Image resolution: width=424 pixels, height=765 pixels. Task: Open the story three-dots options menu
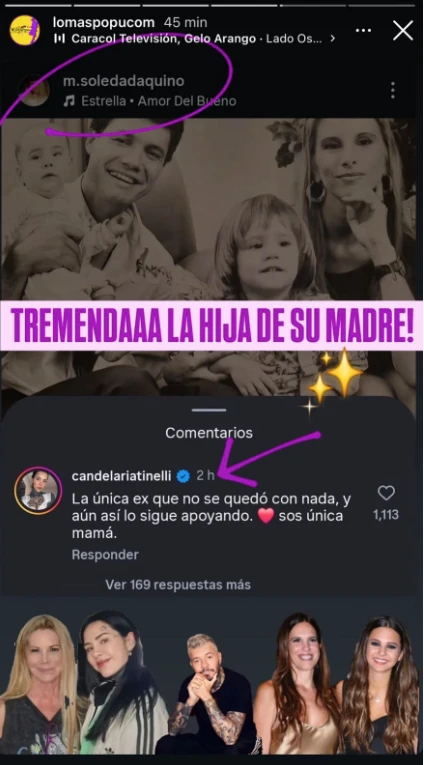pyautogui.click(x=363, y=31)
